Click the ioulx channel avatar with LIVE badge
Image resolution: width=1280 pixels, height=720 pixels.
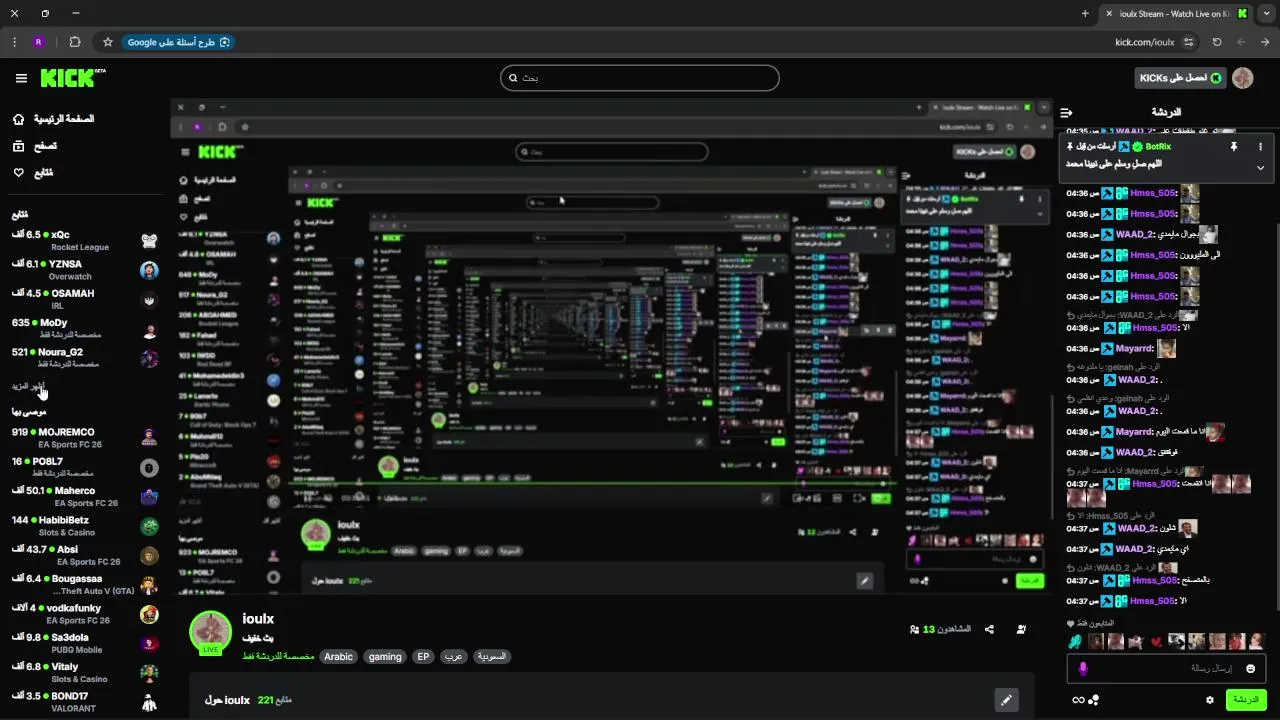pos(211,632)
